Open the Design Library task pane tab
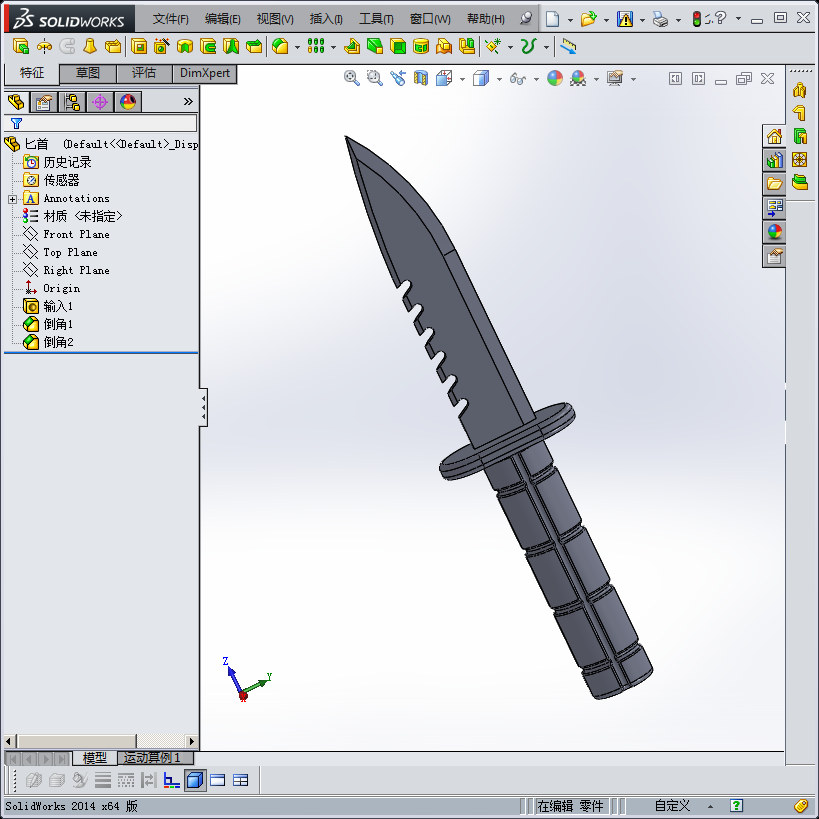 774,161
